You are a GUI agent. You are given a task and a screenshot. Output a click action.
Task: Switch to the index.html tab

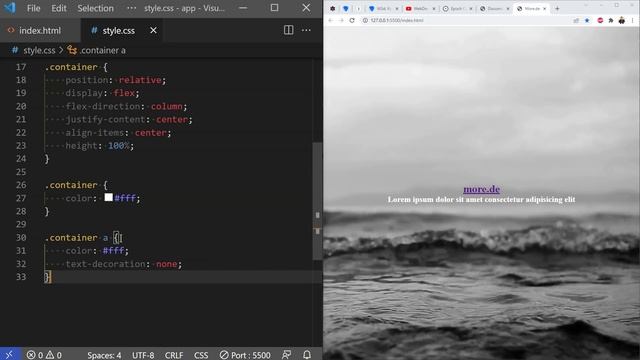coord(40,31)
